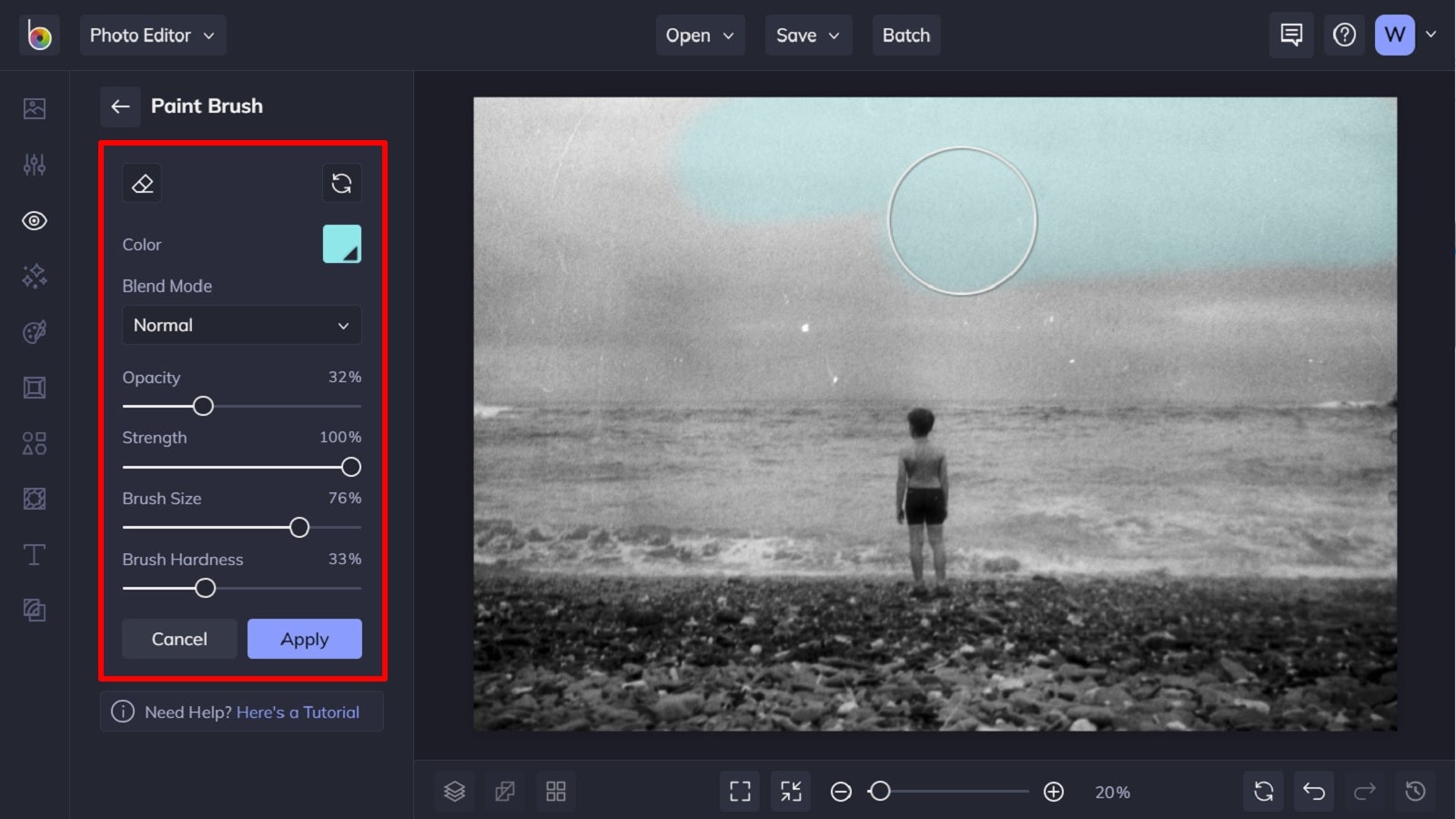Click Batch in the top bar
The image size is (1456, 819).
[x=905, y=35]
